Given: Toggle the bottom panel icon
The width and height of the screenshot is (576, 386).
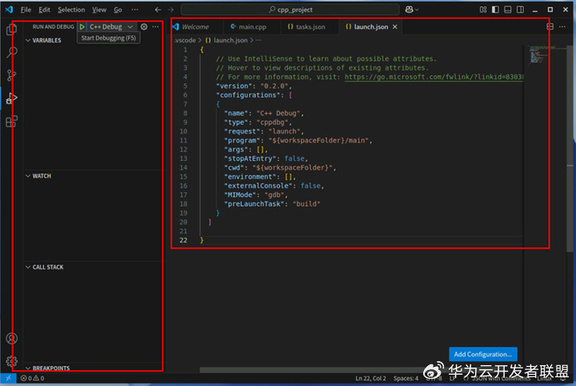Looking at the screenshot, I should click(x=508, y=10).
